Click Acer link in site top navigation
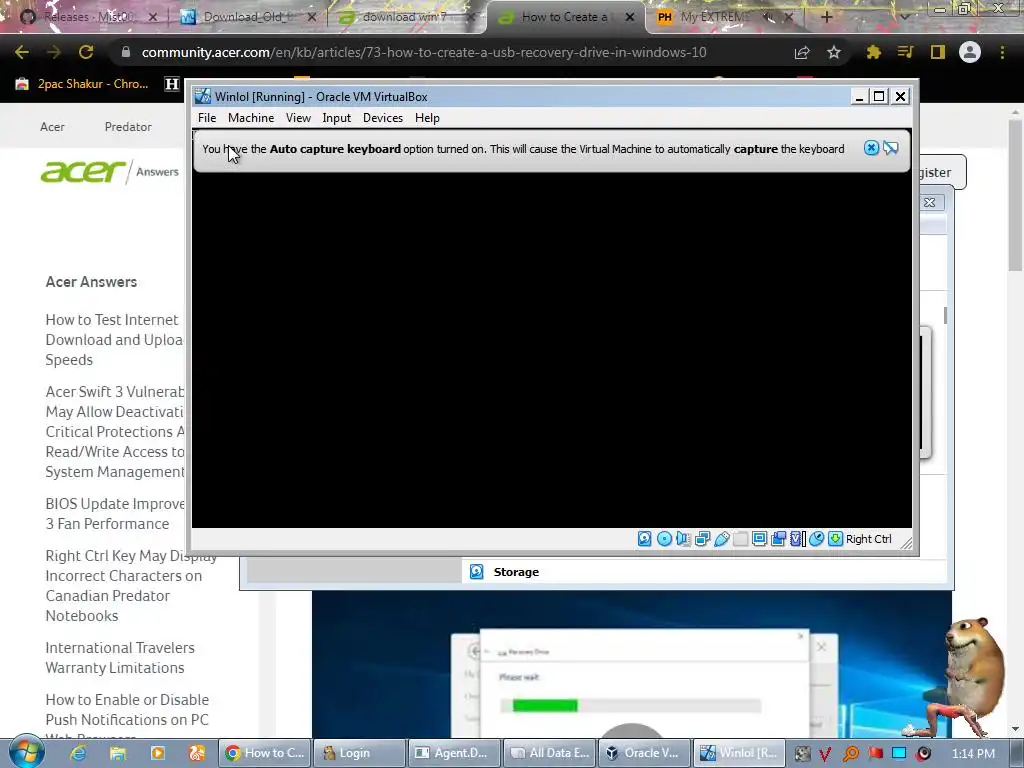 tap(52, 127)
